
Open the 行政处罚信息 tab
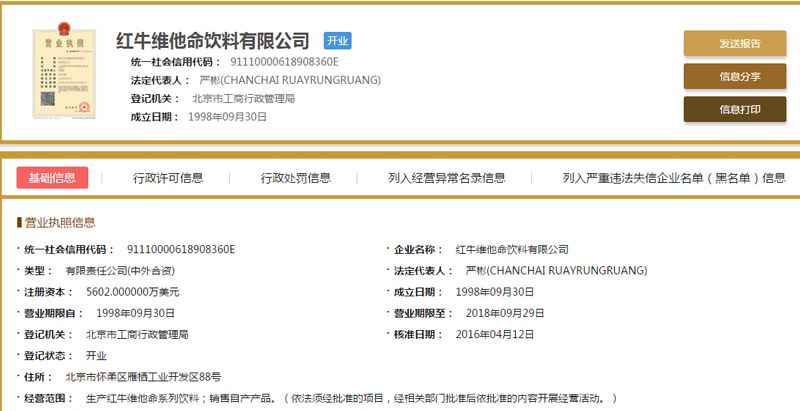(x=296, y=177)
